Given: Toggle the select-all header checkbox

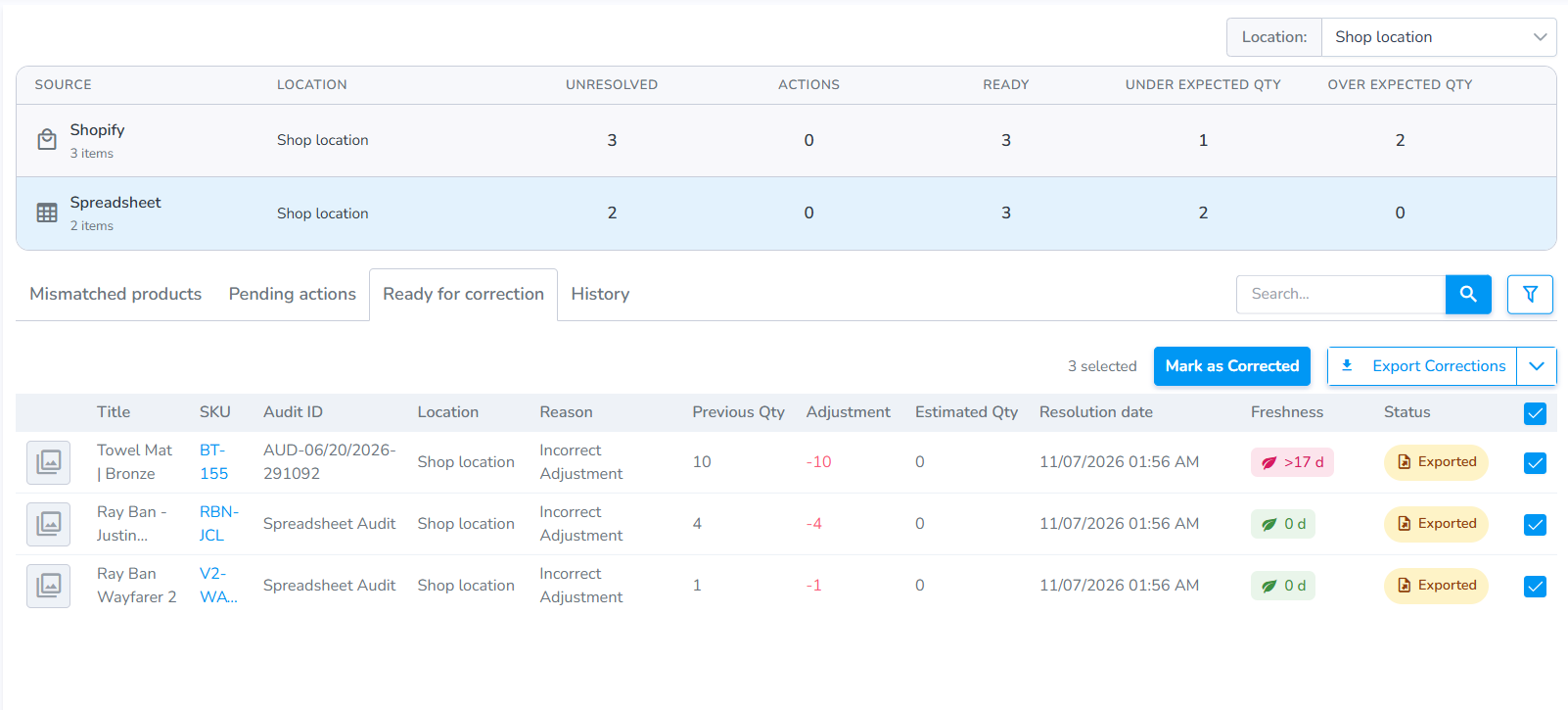Looking at the screenshot, I should pyautogui.click(x=1535, y=413).
